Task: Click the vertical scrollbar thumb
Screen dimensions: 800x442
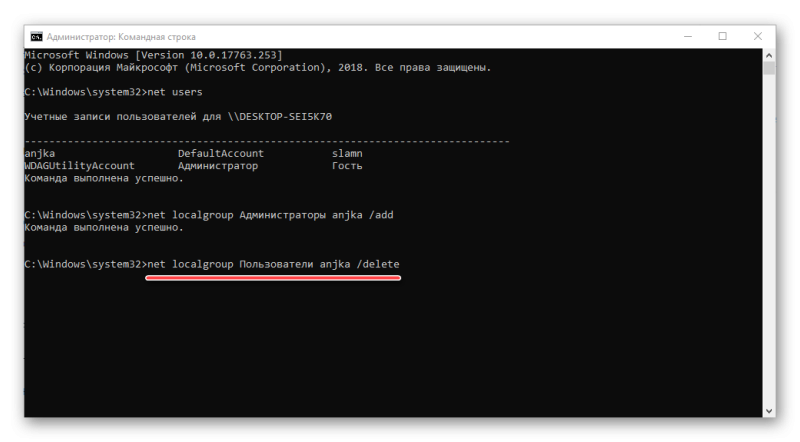Action: (769, 68)
